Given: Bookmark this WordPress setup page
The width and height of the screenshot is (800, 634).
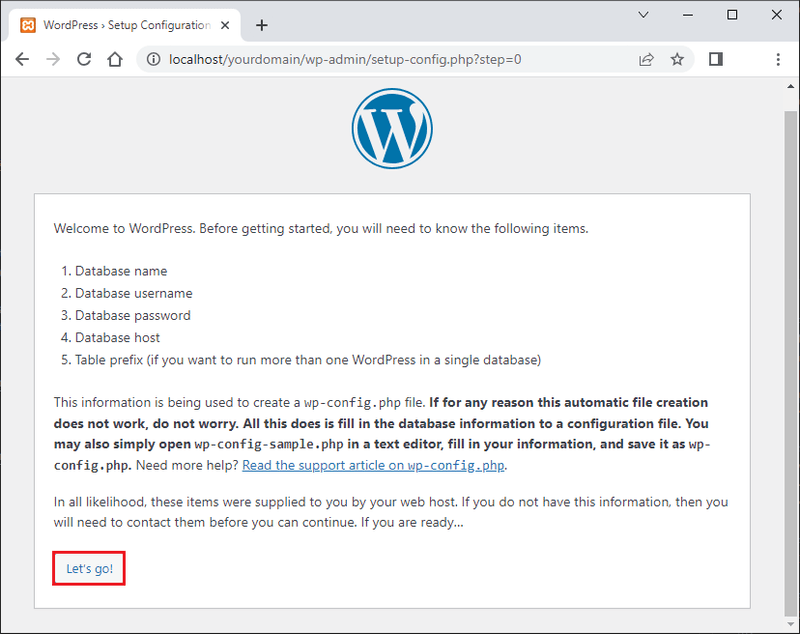Looking at the screenshot, I should [678, 59].
